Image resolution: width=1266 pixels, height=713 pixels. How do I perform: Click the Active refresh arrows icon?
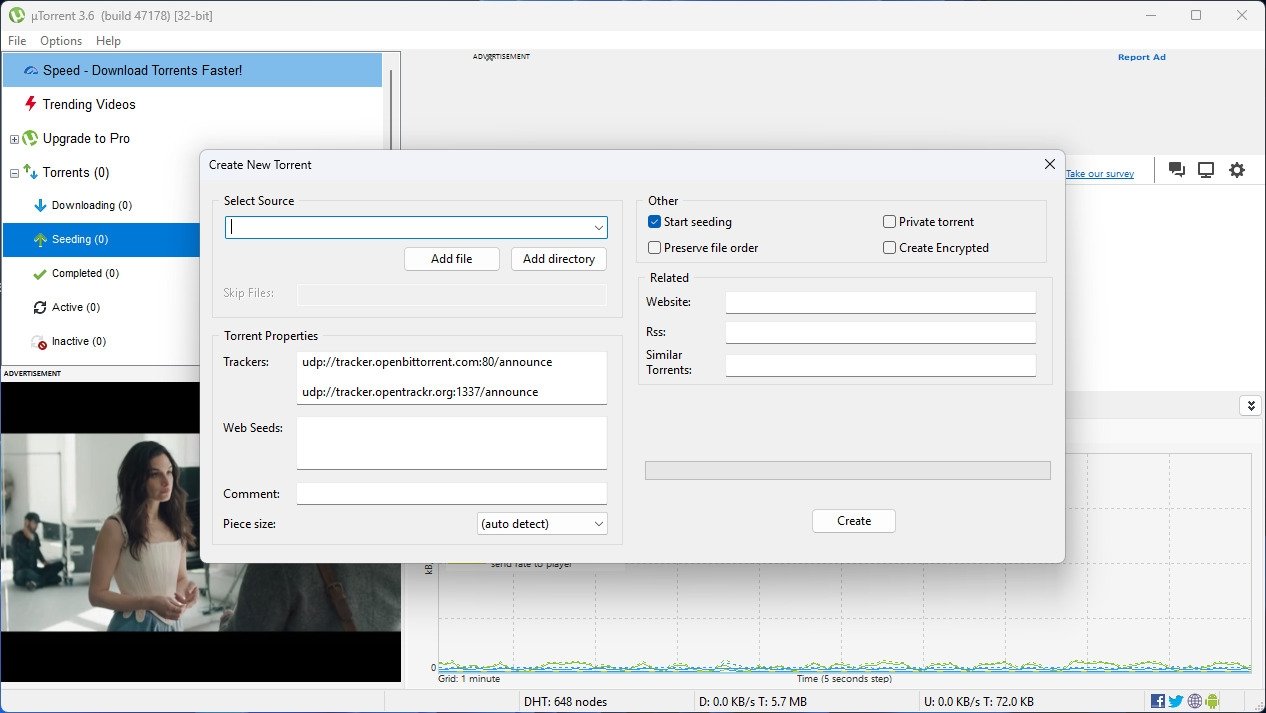point(41,307)
